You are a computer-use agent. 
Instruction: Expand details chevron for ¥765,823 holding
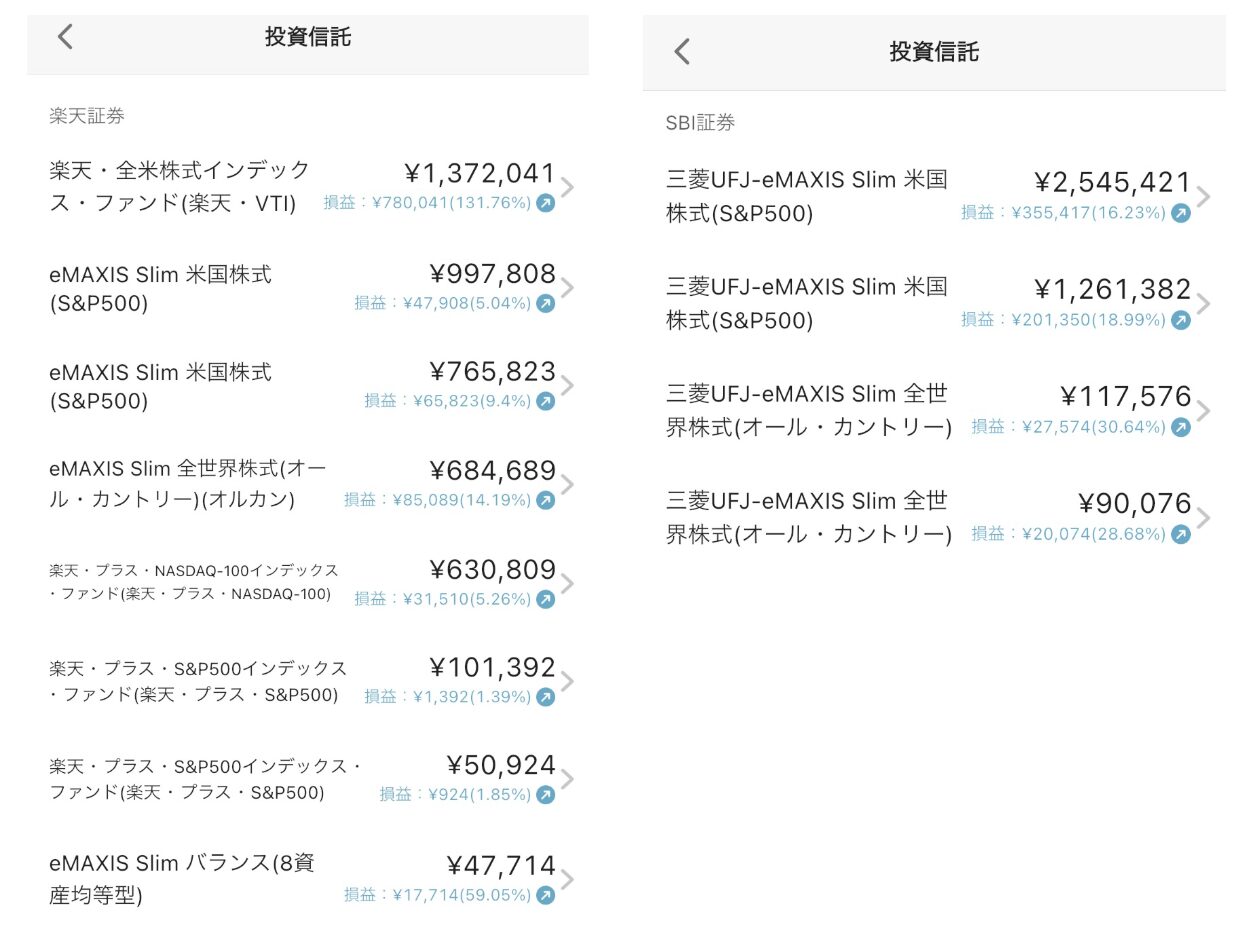click(x=568, y=385)
